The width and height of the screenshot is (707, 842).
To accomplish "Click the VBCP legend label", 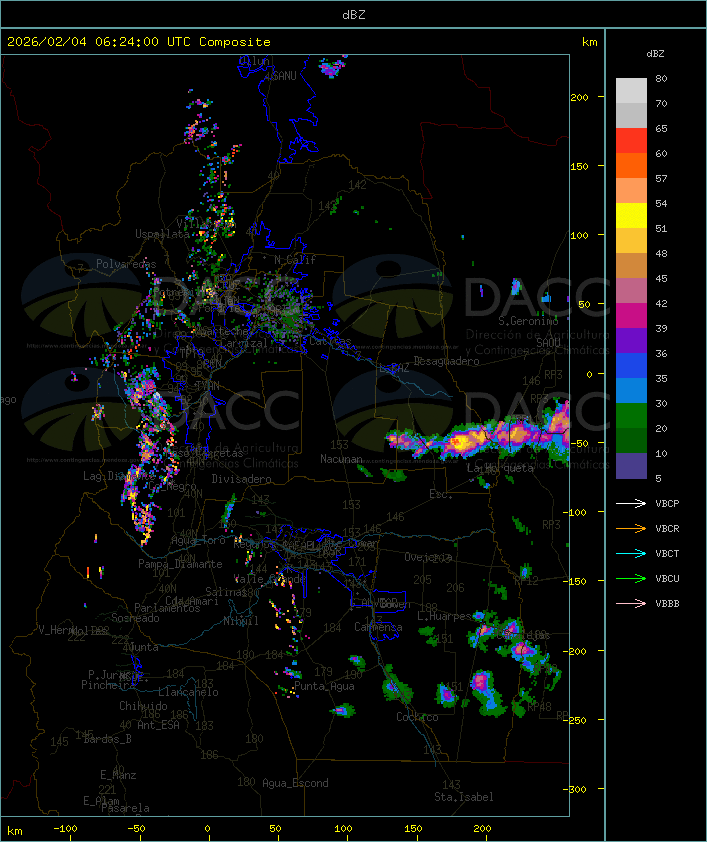I will 667,503.
